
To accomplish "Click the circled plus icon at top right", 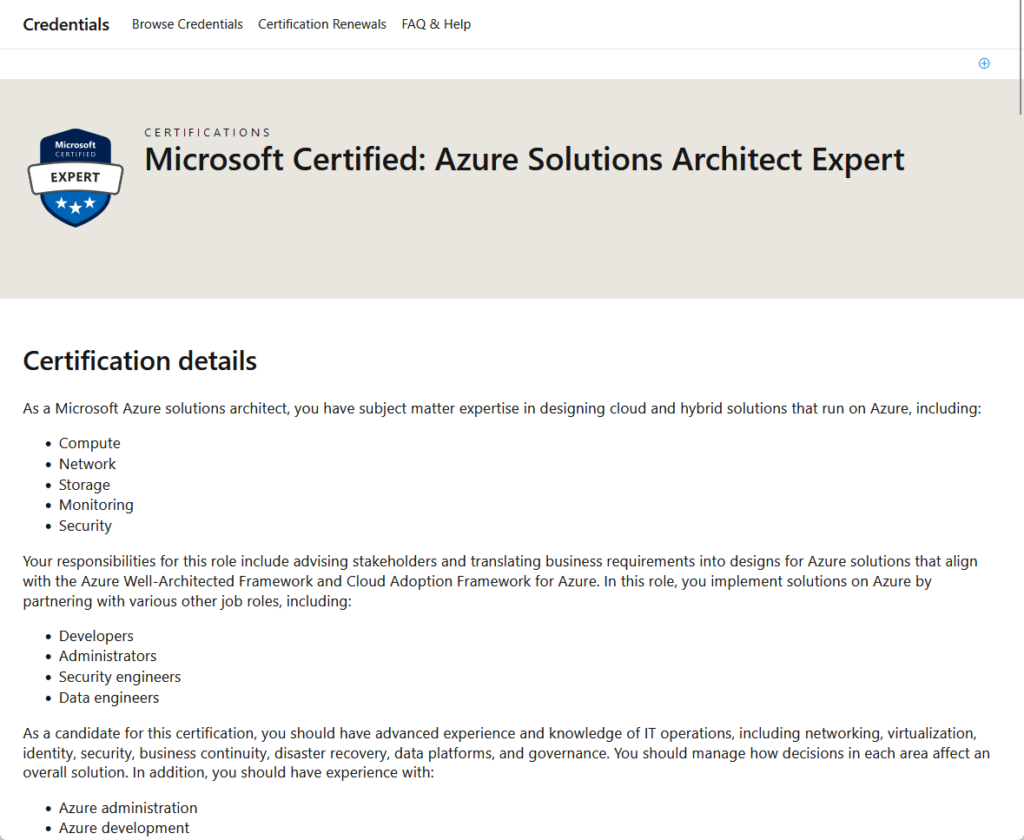I will point(984,63).
